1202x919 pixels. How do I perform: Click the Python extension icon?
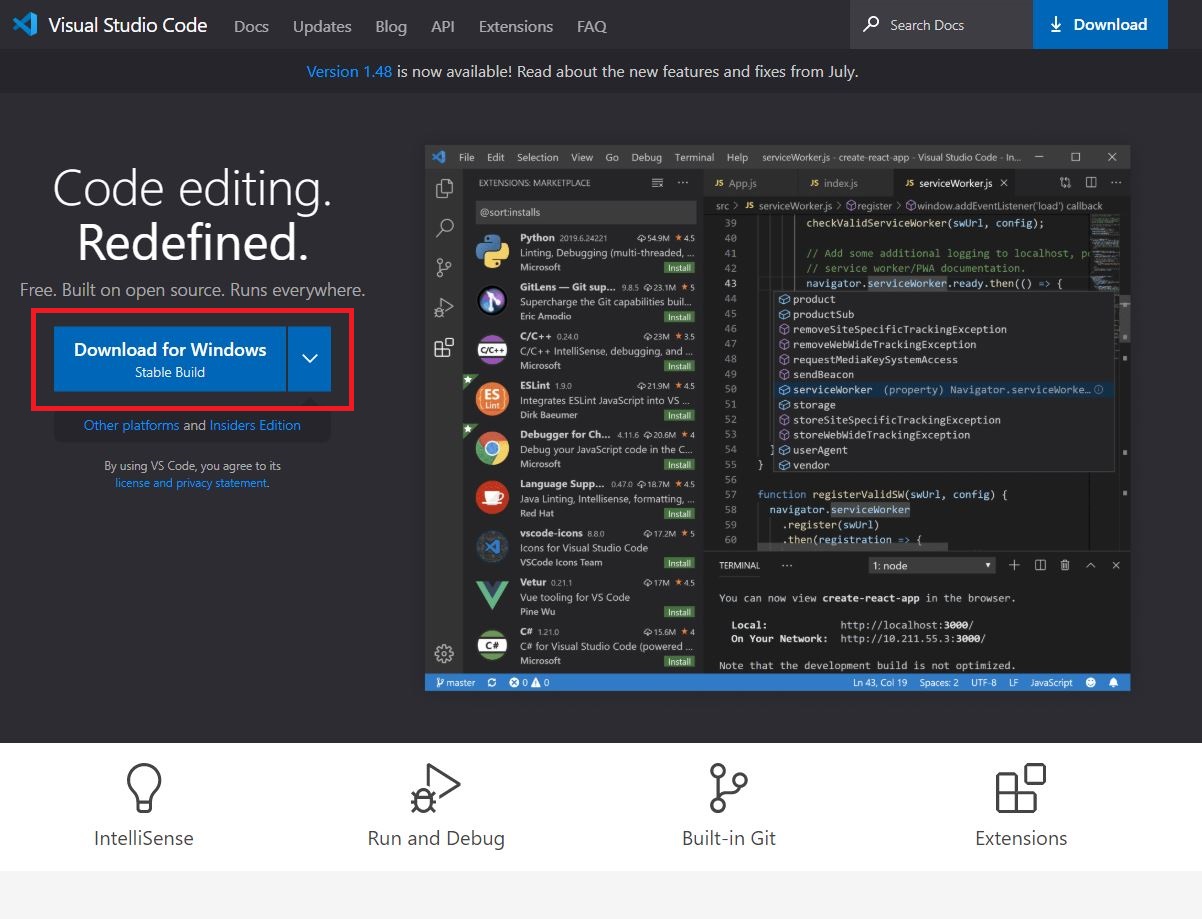pos(492,251)
